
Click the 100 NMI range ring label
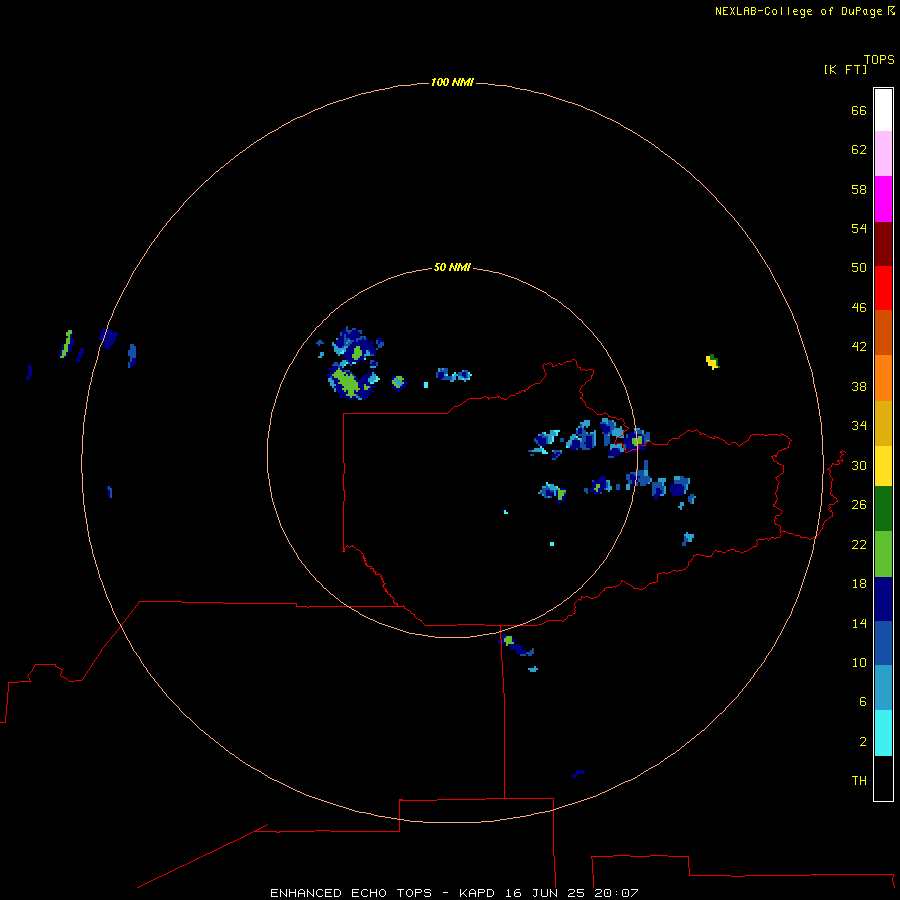pyautogui.click(x=452, y=82)
